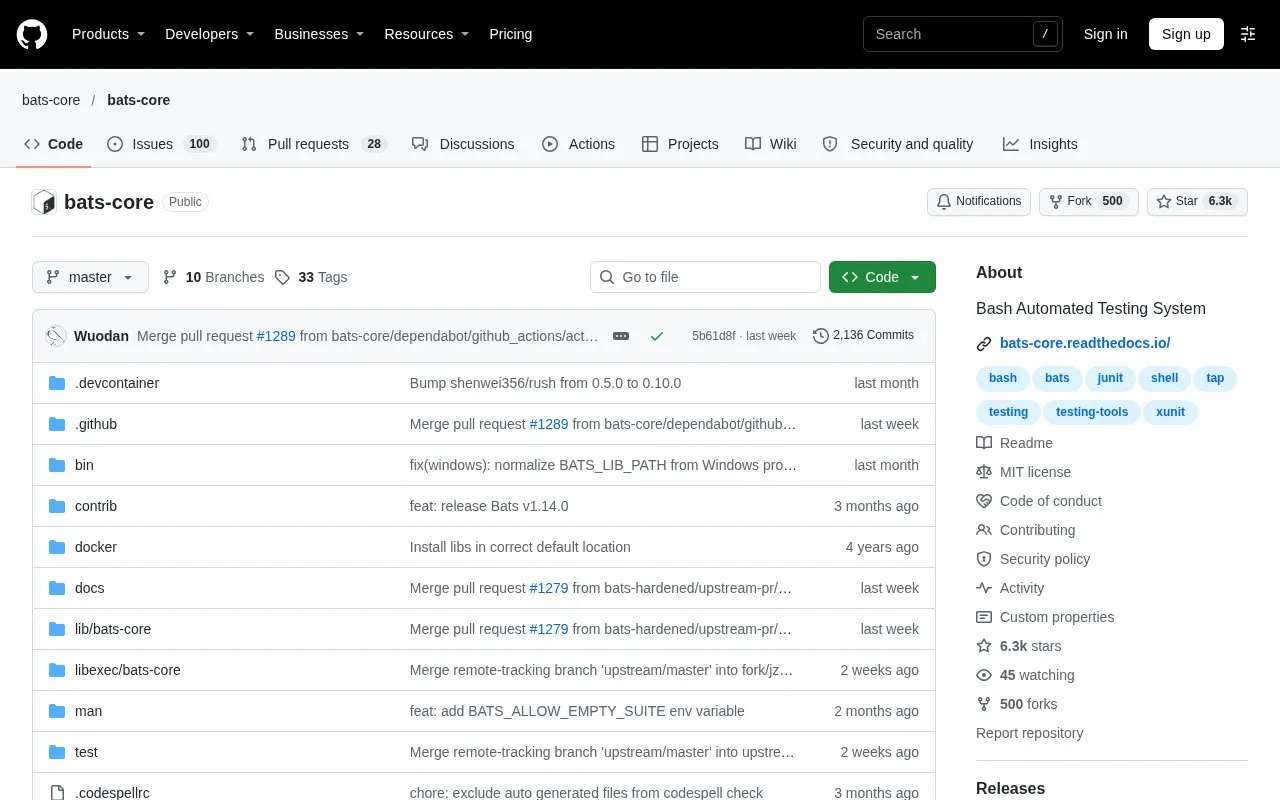Viewport: 1280px width, 800px height.
Task: Click the Go to file input
Action: tap(705, 277)
